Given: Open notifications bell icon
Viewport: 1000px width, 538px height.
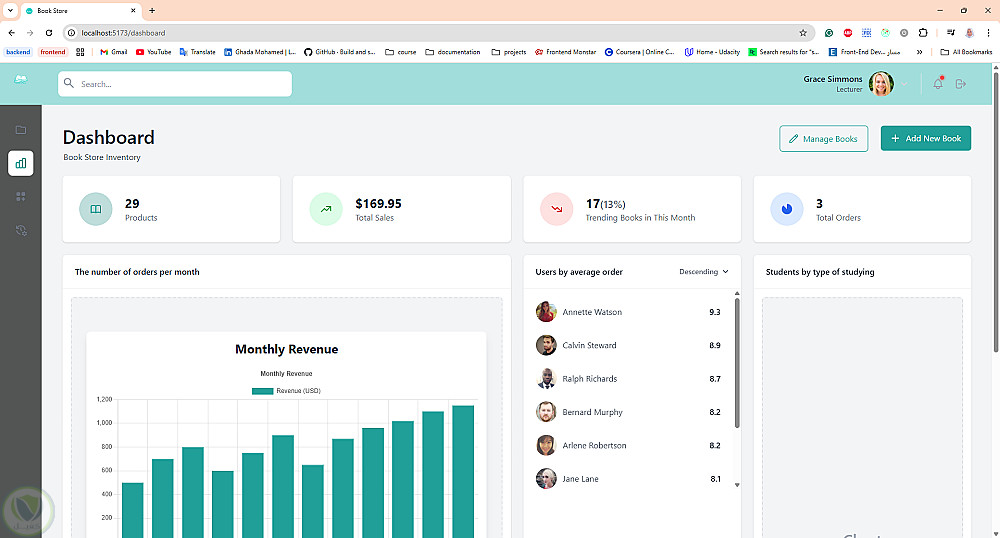Looking at the screenshot, I should point(938,84).
